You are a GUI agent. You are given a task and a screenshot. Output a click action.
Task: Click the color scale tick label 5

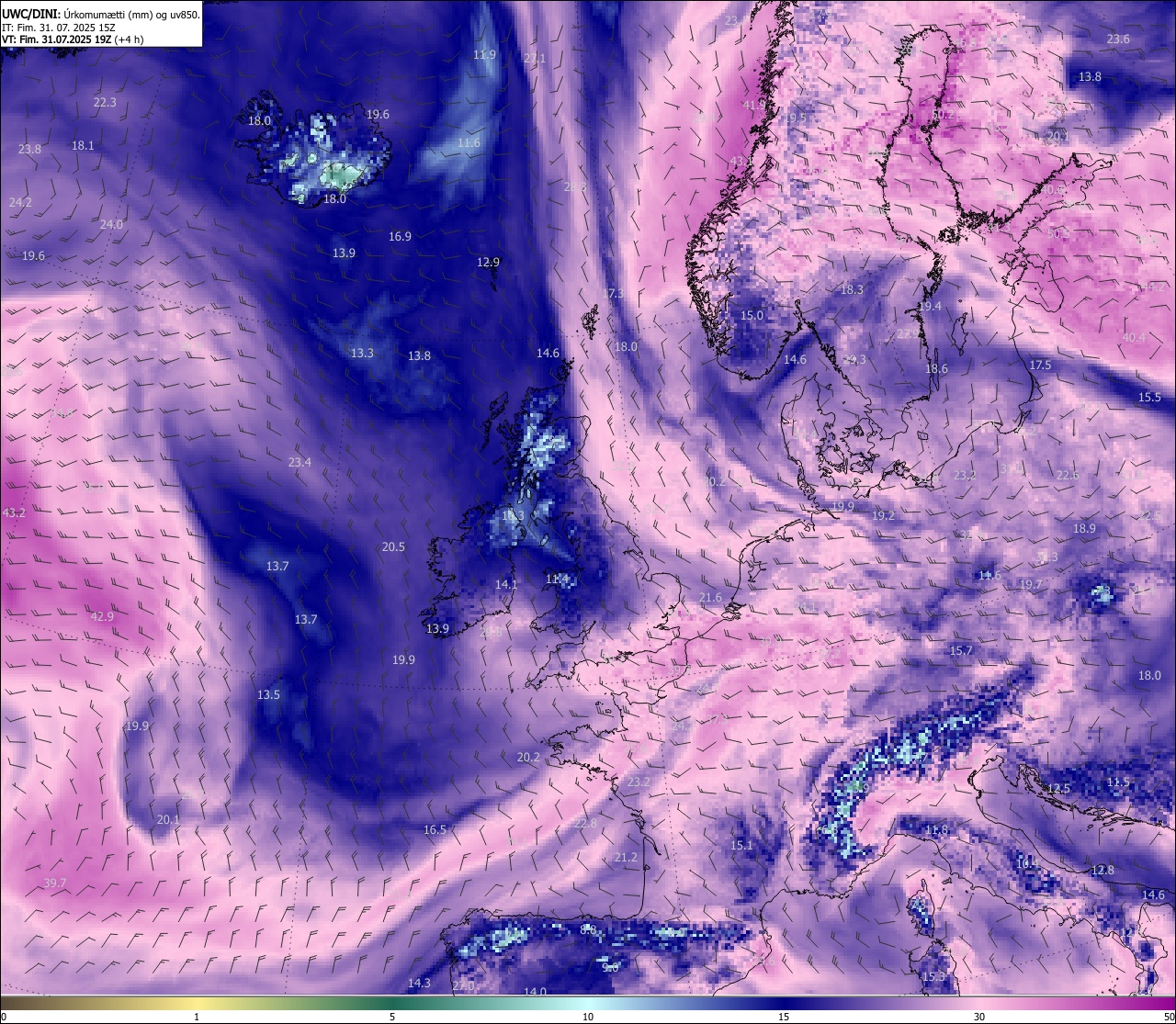[392, 1017]
